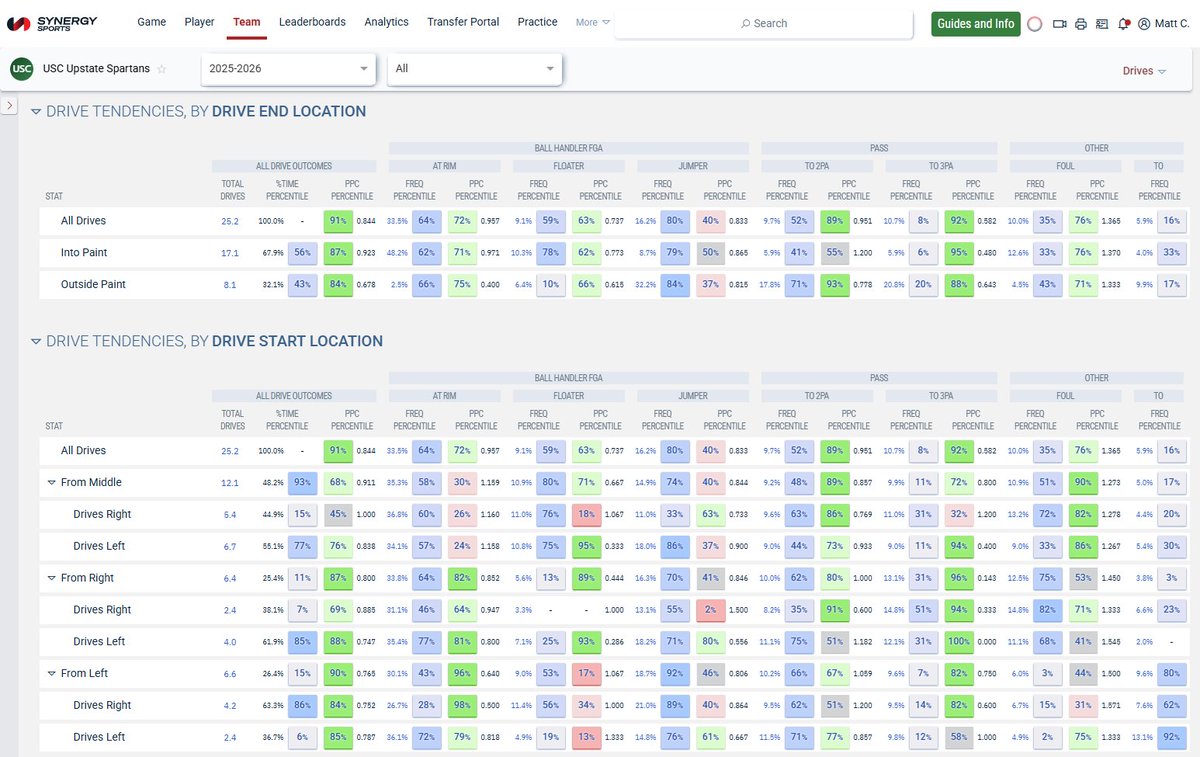The width and height of the screenshot is (1200, 757).
Task: Click total drives 12.1 for From Middle
Action: point(230,483)
